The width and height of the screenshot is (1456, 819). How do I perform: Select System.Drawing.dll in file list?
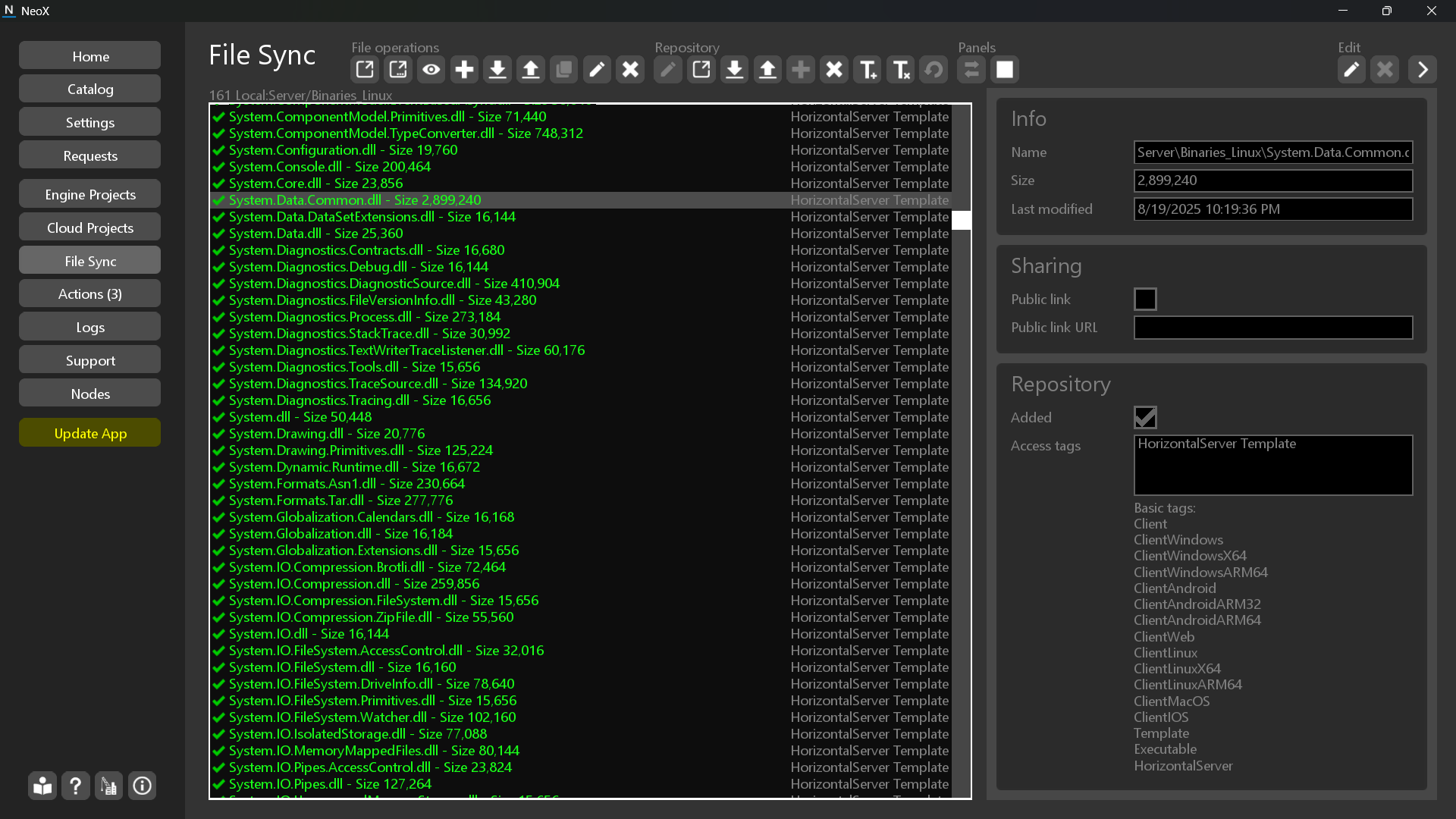pyautogui.click(x=327, y=434)
